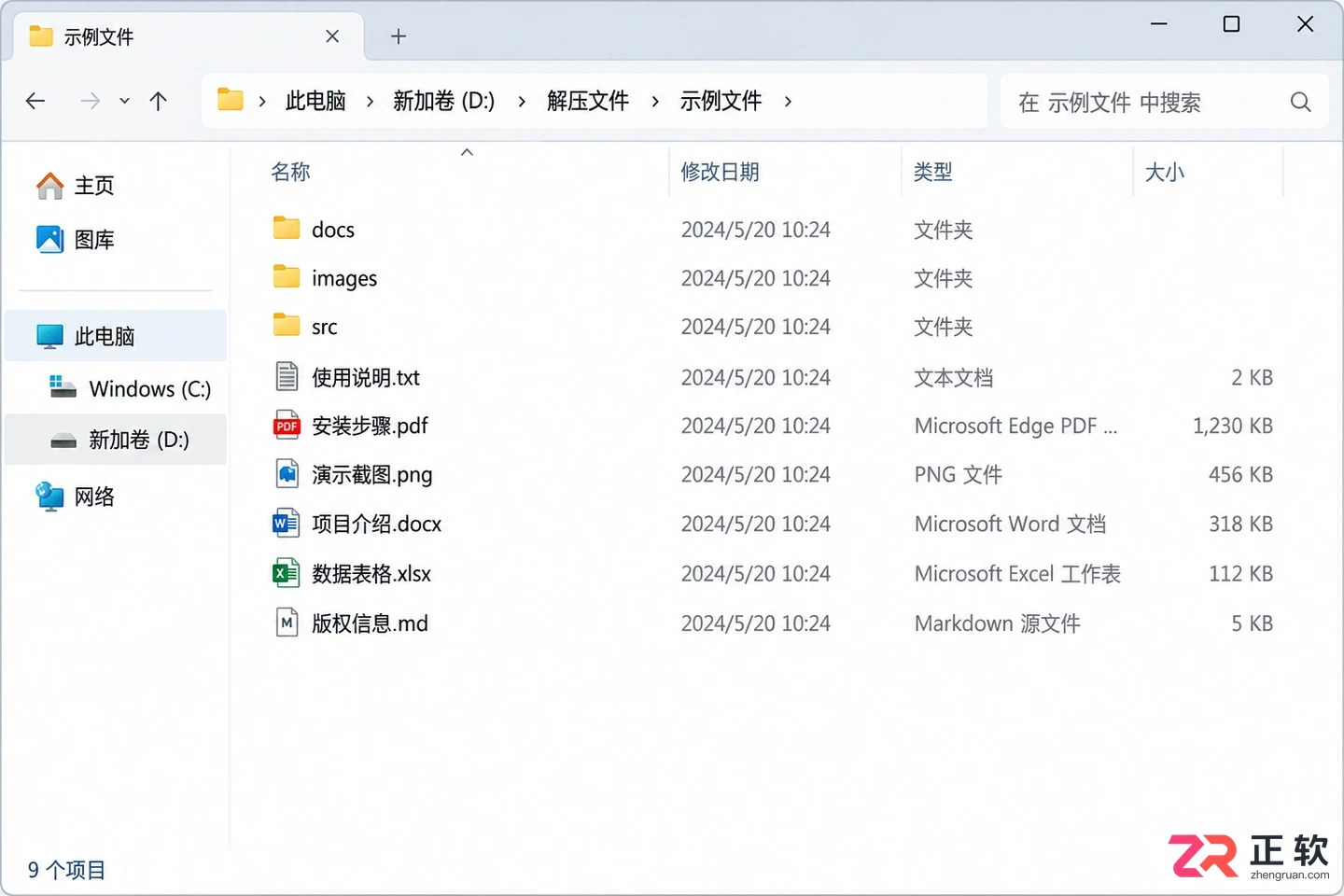Click 示例文件 breadcrumb segment
Screen dimensions: 1344x896
click(x=721, y=101)
